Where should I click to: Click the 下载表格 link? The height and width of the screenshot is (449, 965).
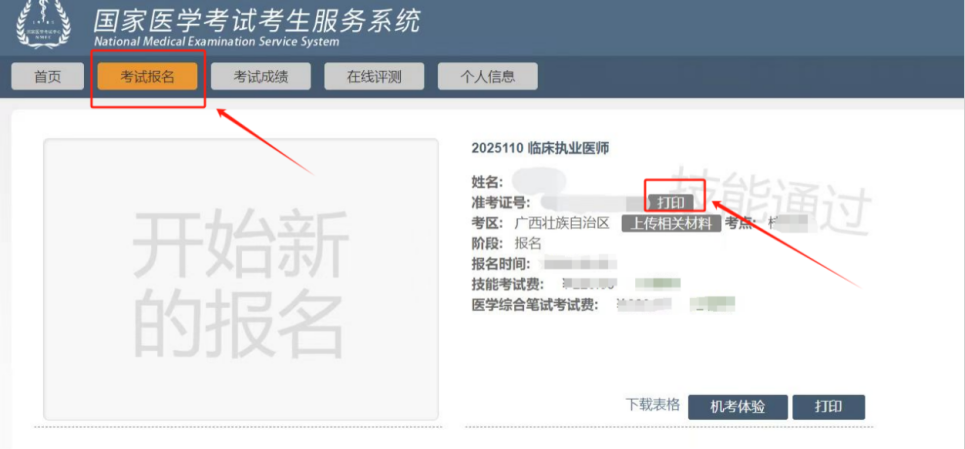coord(652,405)
